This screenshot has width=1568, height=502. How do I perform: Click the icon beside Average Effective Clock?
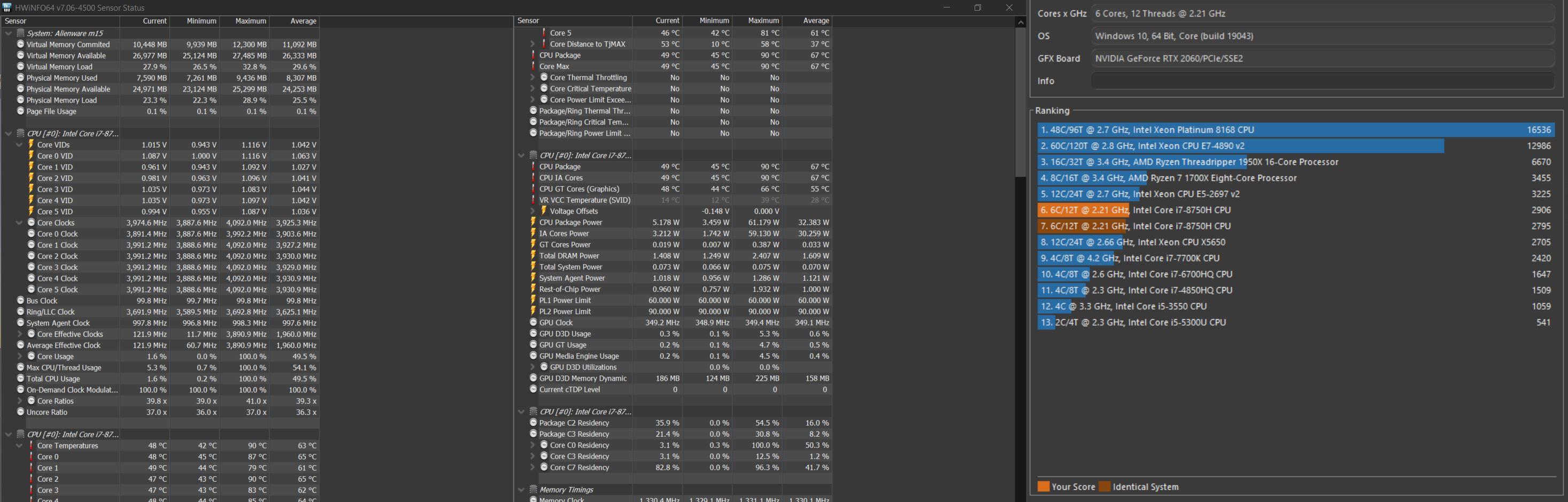(21, 345)
